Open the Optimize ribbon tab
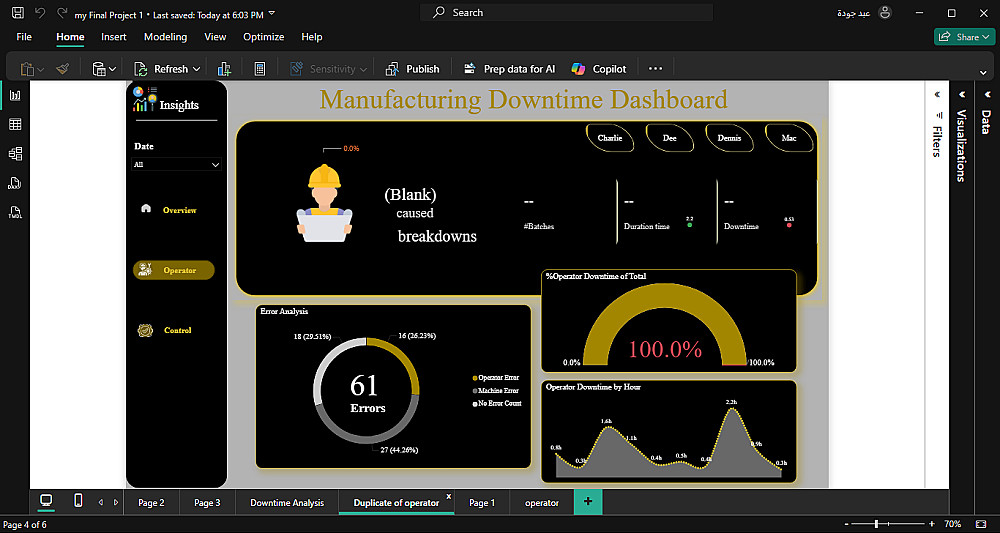Viewport: 1000px width, 533px height. [263, 37]
